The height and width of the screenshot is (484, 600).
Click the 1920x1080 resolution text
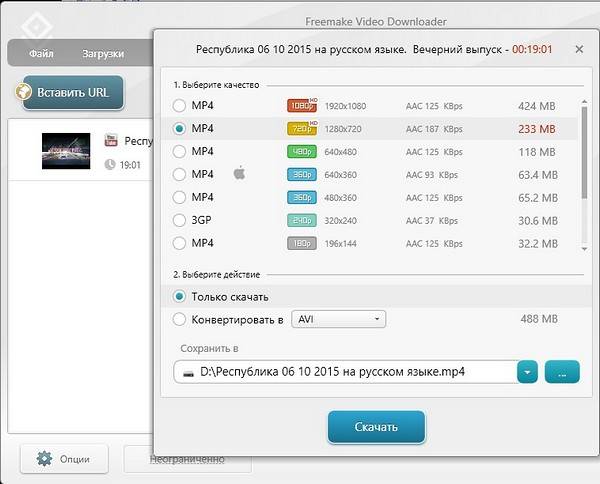[x=345, y=106]
